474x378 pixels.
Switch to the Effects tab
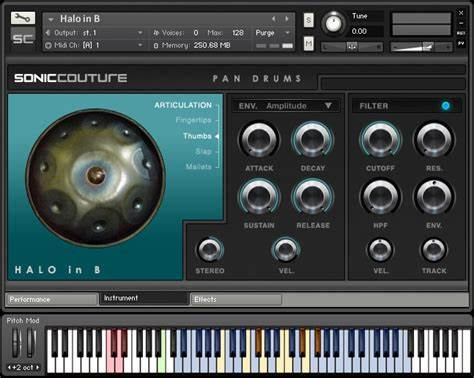coord(236,299)
